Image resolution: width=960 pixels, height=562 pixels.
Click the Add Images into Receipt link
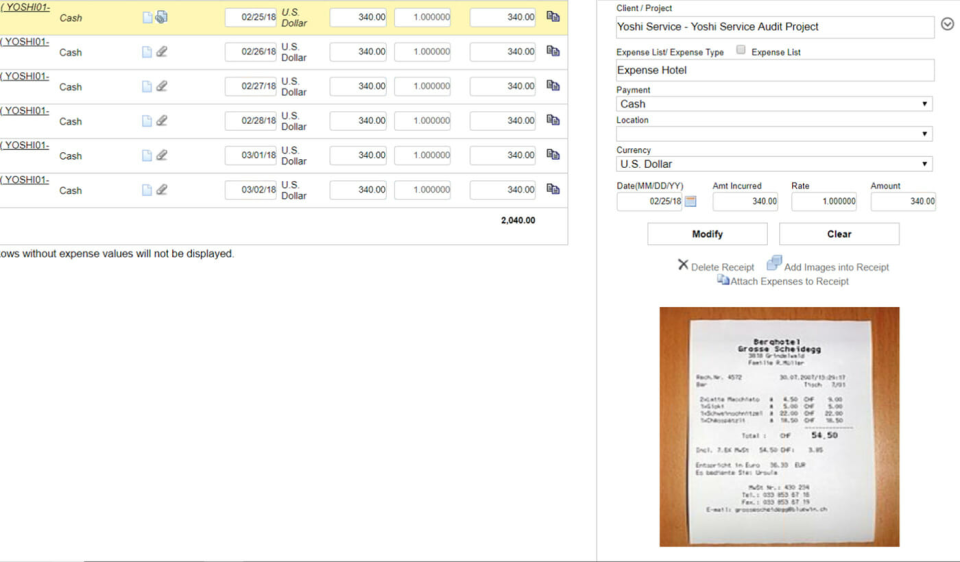(x=836, y=268)
